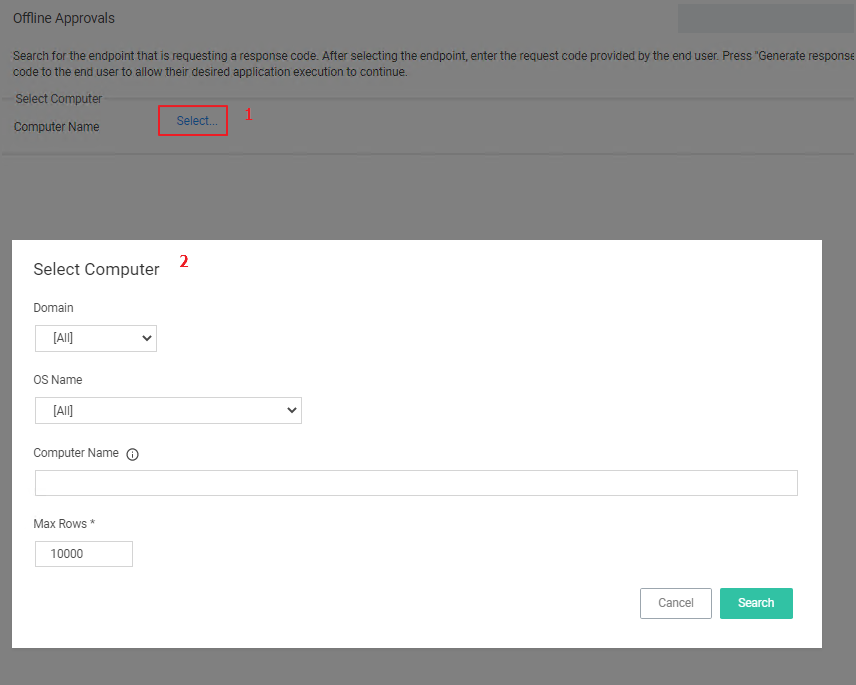This screenshot has width=856, height=685.
Task: Click the greyed button in top-right header
Action: point(765,19)
